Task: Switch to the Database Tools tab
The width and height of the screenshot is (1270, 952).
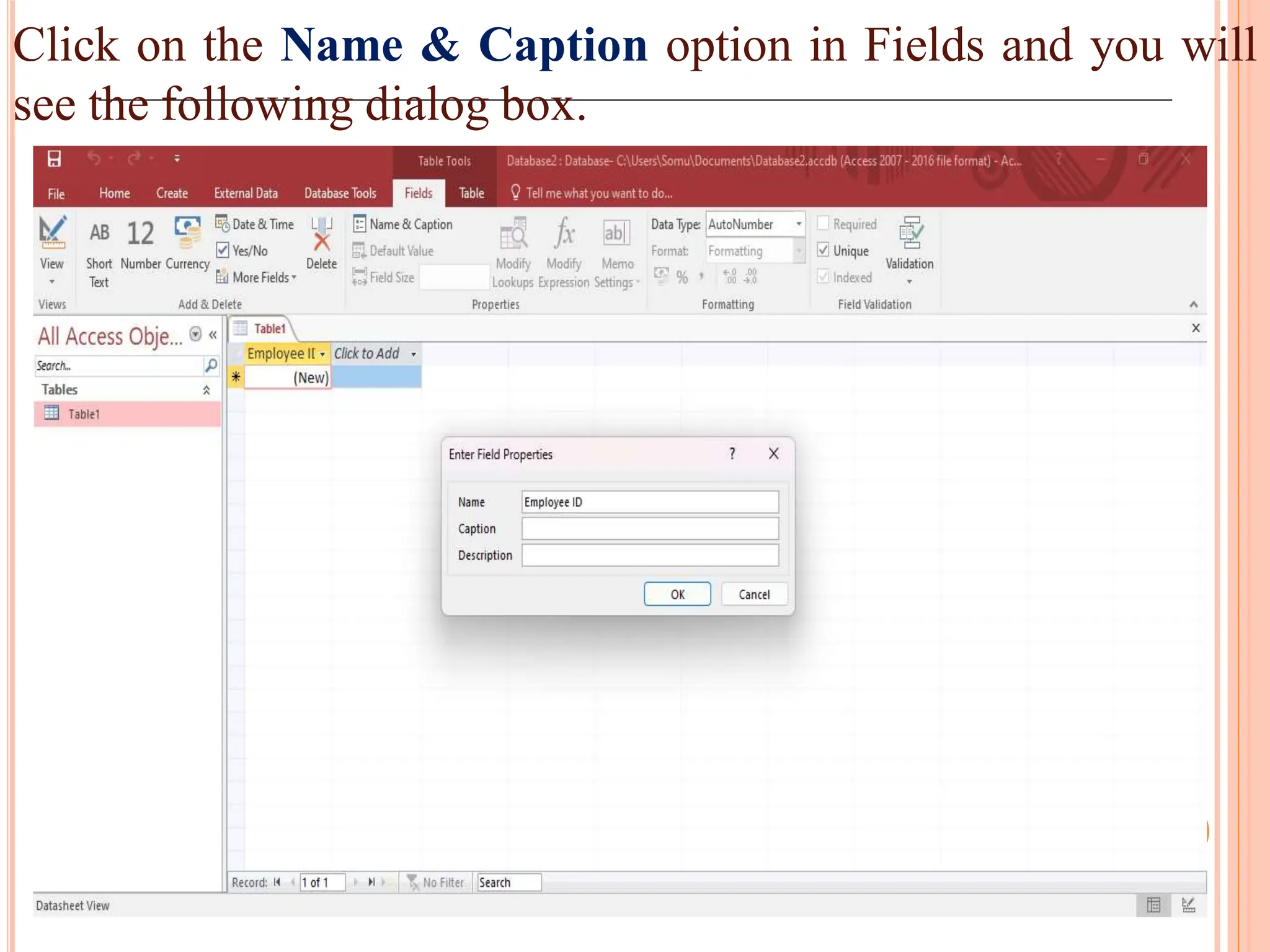Action: (340, 193)
